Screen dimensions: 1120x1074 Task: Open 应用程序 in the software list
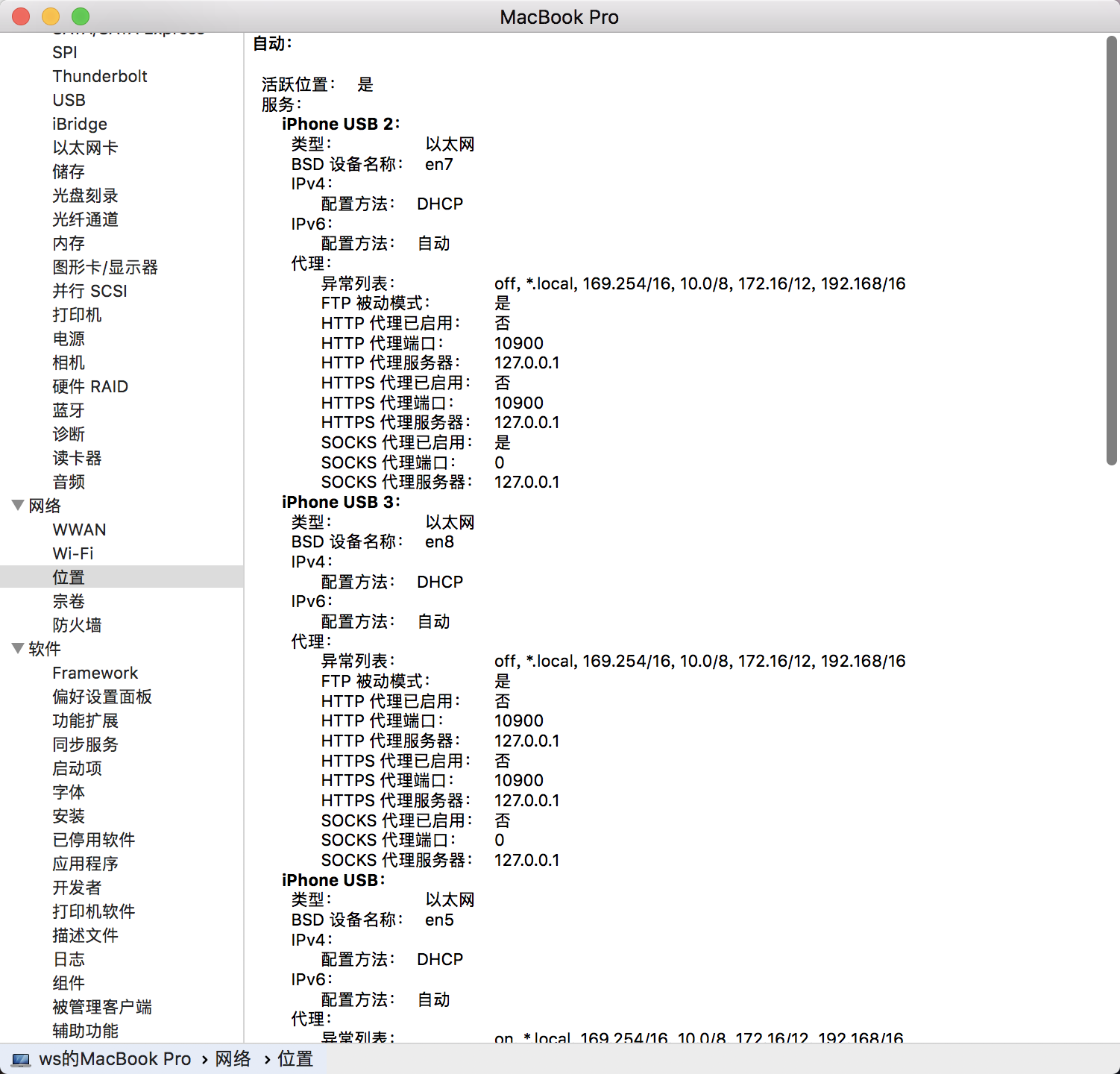(85, 864)
